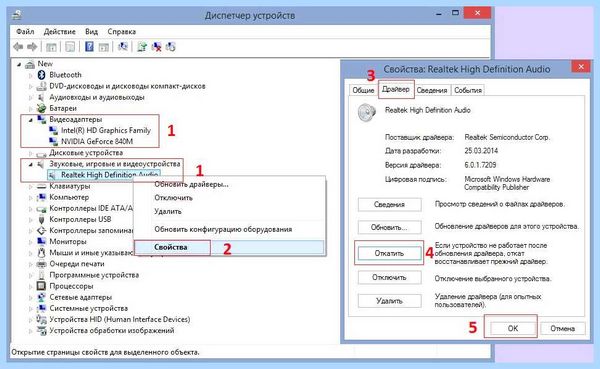
Task: Click the Help question-mark toolbar icon
Action: (x=89, y=47)
